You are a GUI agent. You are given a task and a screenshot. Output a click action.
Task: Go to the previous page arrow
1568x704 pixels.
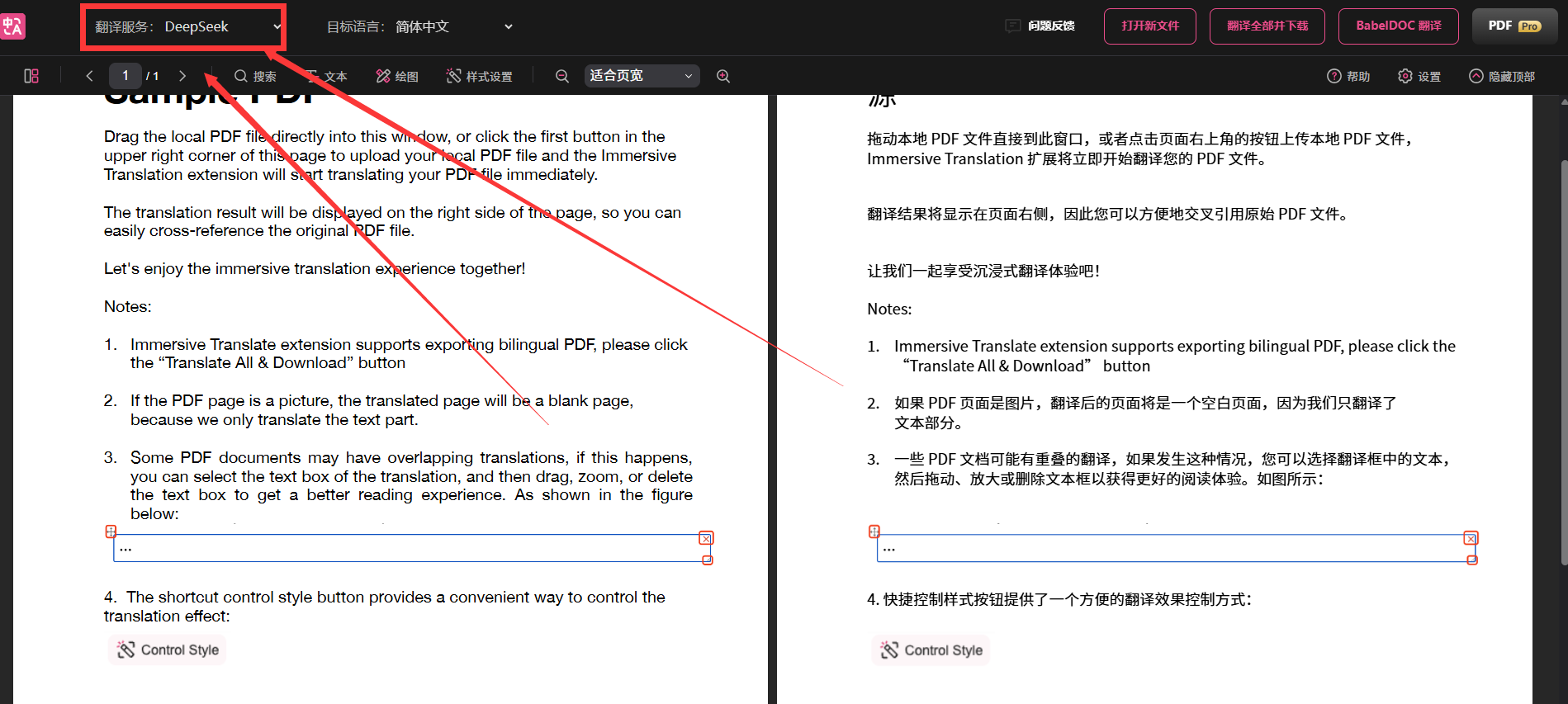(x=89, y=76)
